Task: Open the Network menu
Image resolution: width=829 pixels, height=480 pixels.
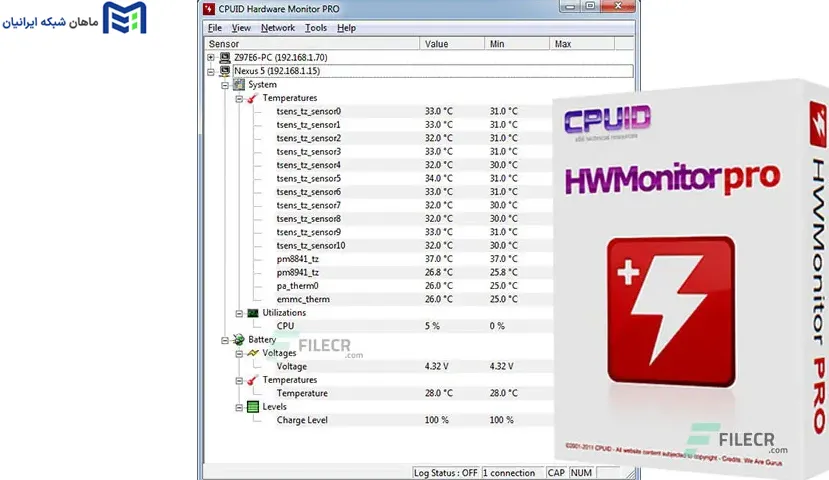Action: [x=278, y=28]
